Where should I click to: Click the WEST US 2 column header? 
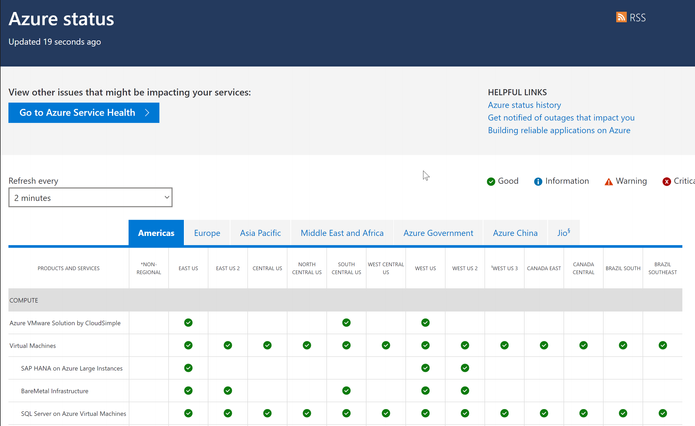click(465, 268)
